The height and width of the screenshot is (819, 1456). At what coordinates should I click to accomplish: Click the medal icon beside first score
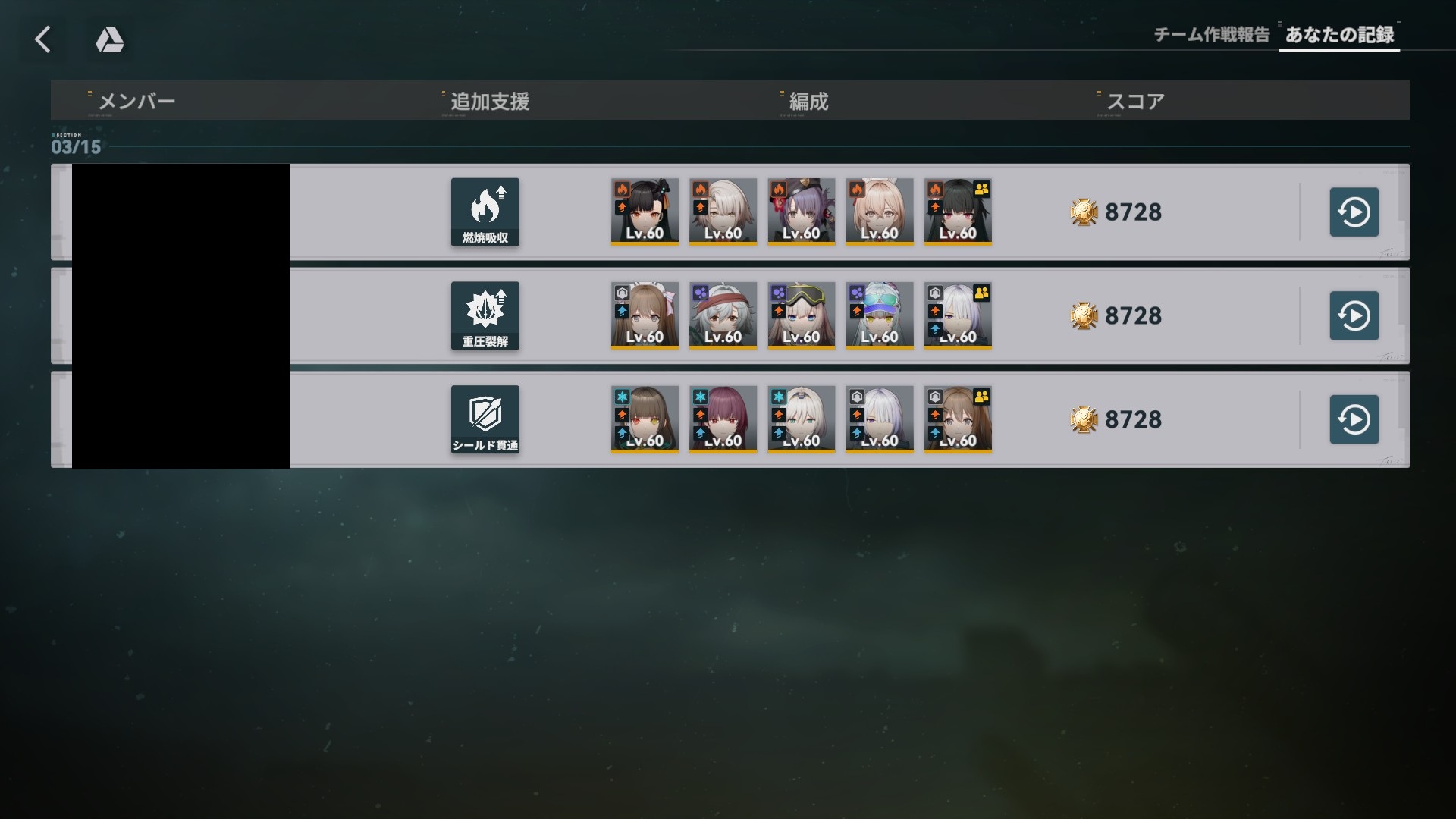1084,212
